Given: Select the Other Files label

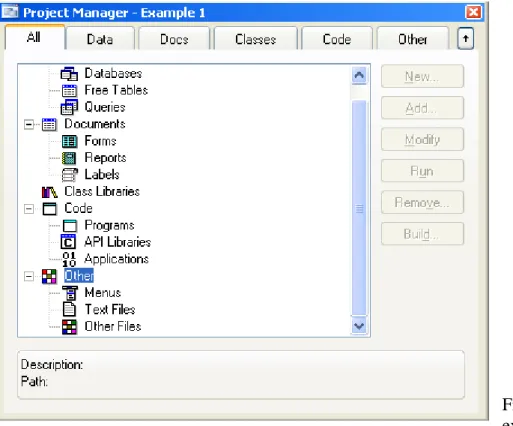Looking at the screenshot, I should pyautogui.click(x=113, y=326).
